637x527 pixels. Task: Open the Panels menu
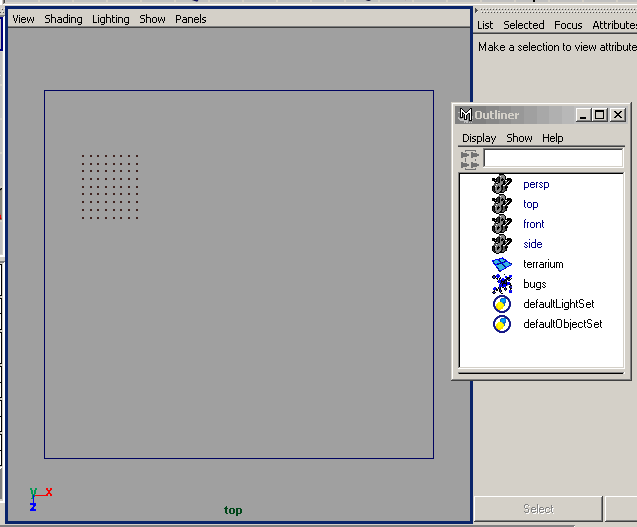[191, 19]
